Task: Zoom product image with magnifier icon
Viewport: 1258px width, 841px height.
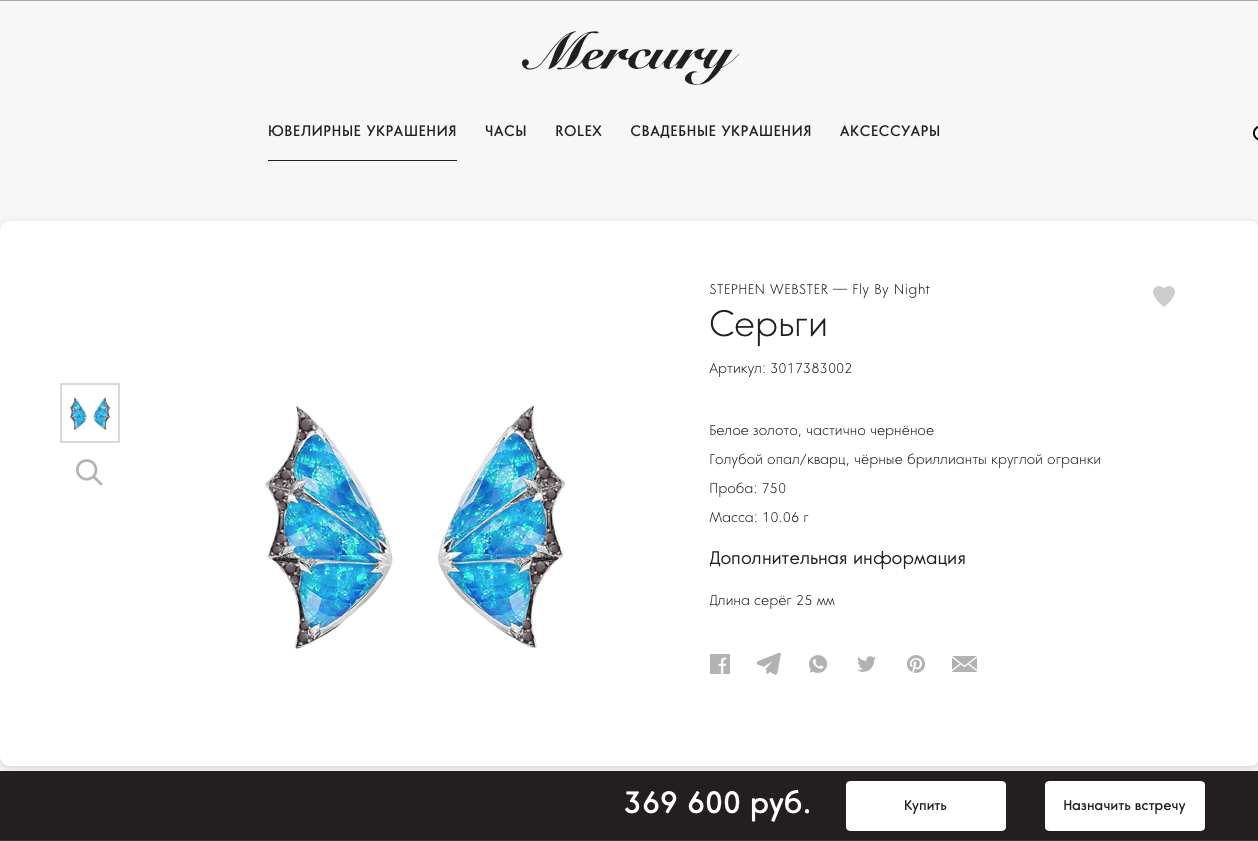Action: 89,472
